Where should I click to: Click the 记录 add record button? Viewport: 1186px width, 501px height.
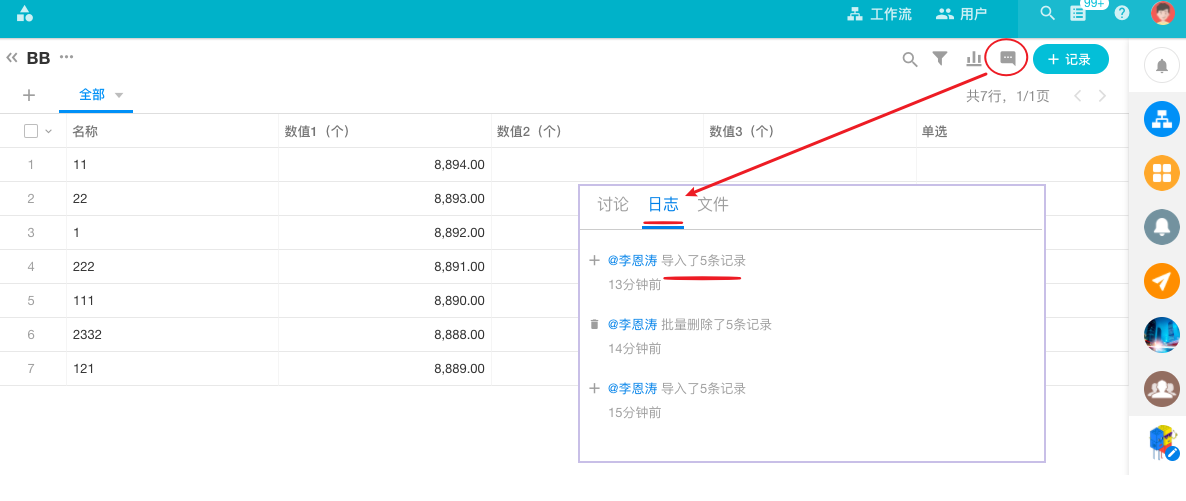1070,59
